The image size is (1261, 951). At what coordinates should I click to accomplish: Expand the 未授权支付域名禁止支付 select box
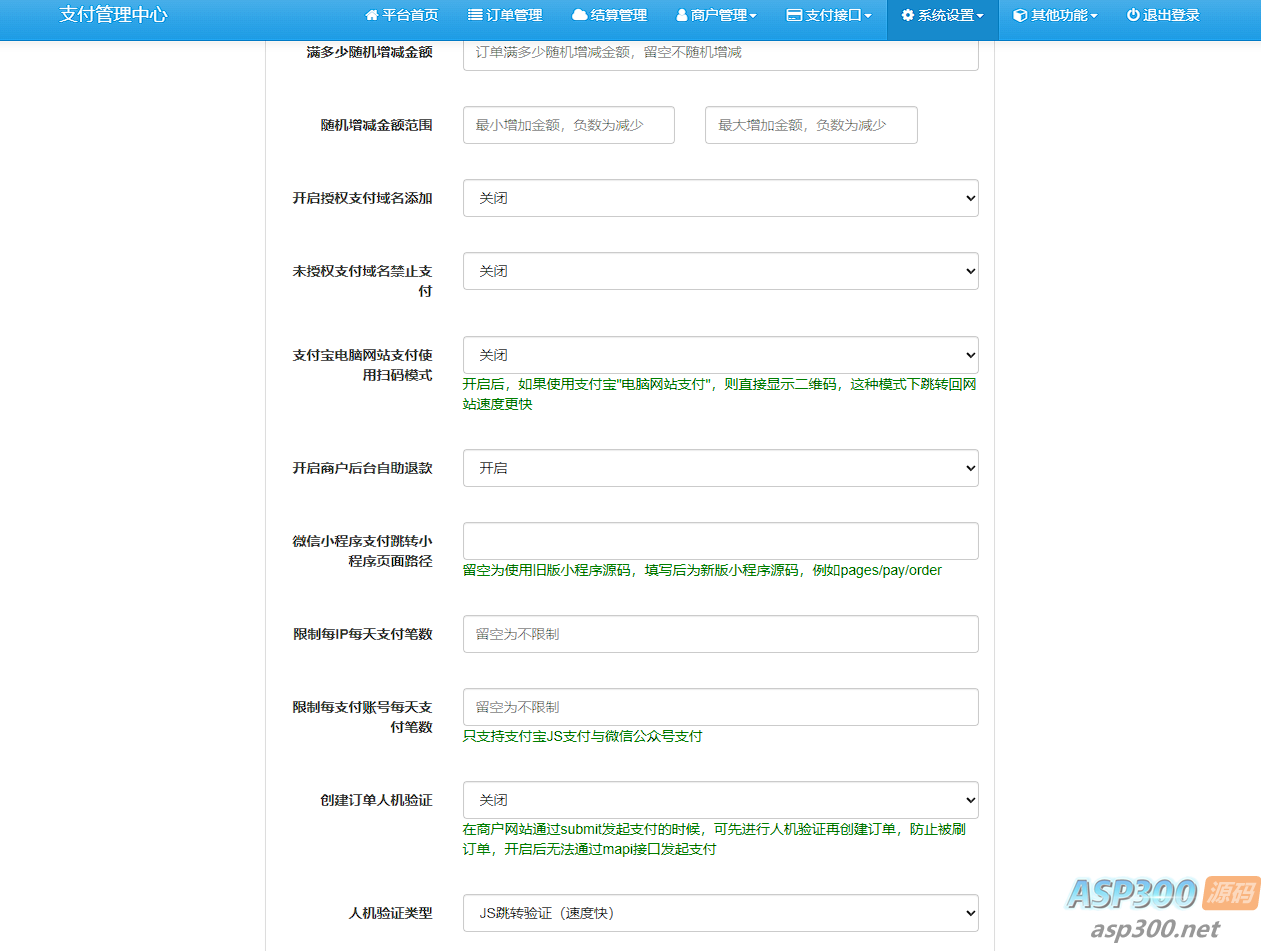[720, 271]
